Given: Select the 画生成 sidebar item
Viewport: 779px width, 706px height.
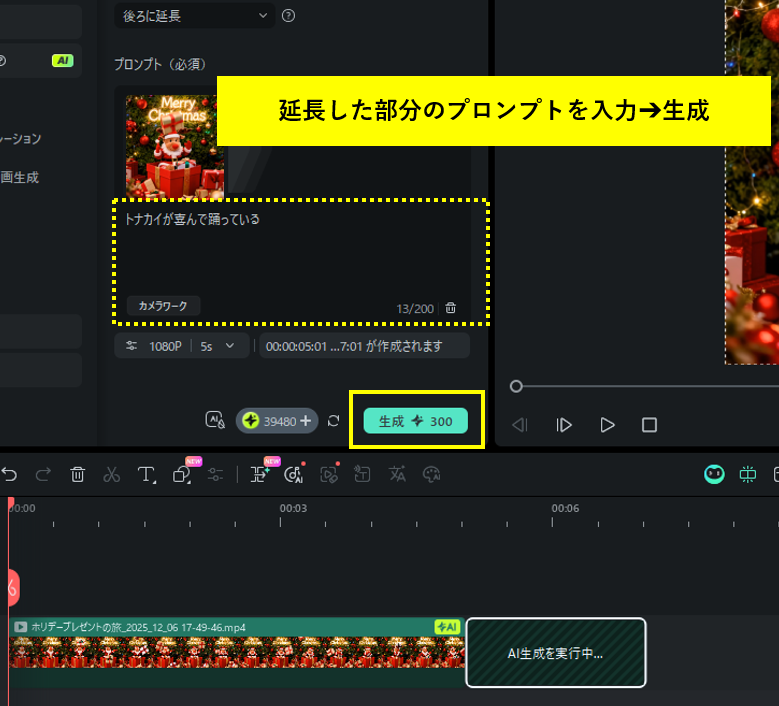Looking at the screenshot, I should (19, 177).
